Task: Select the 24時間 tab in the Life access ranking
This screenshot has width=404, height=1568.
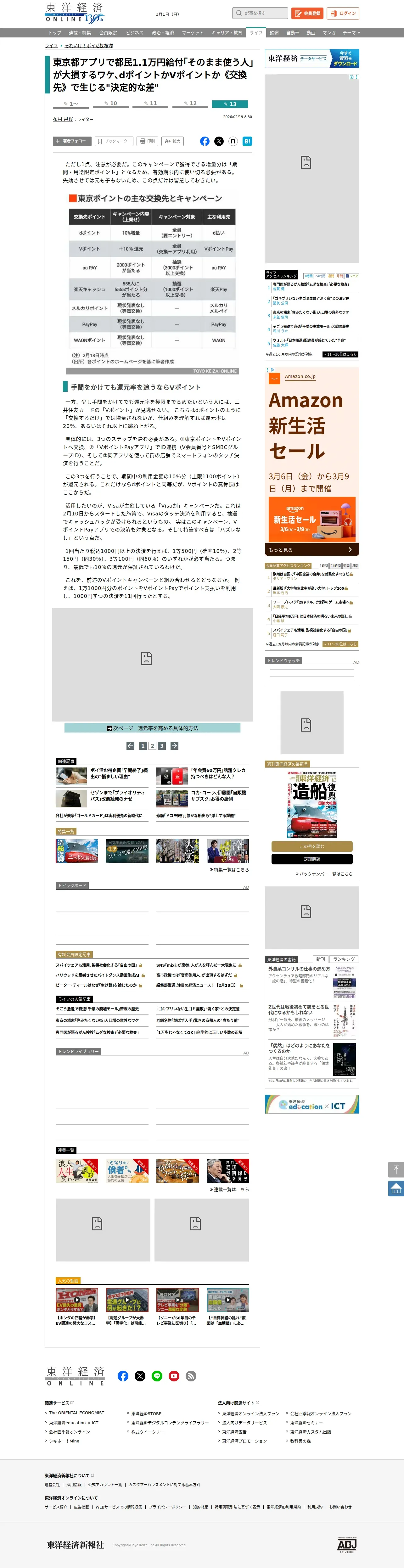Action: [320, 276]
